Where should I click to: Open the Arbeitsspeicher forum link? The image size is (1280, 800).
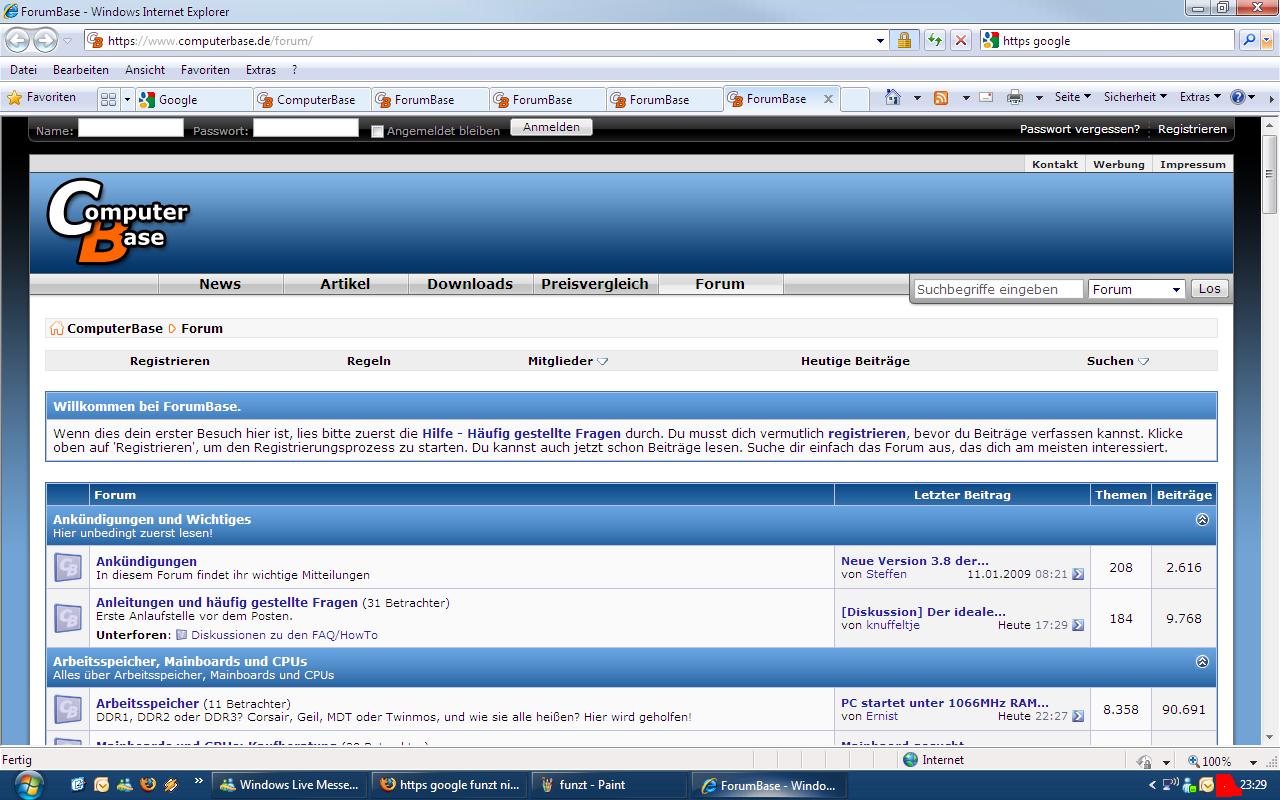148,703
